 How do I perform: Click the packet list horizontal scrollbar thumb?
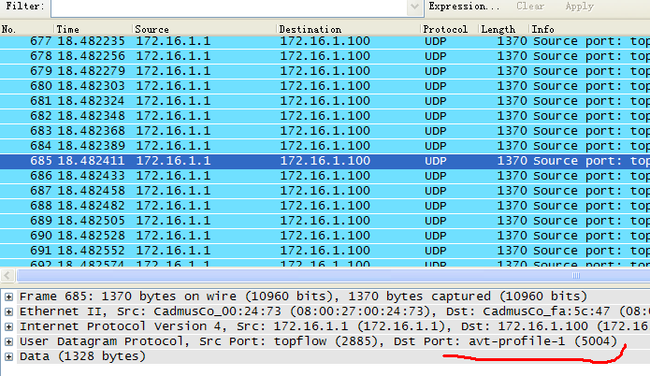pos(333,275)
